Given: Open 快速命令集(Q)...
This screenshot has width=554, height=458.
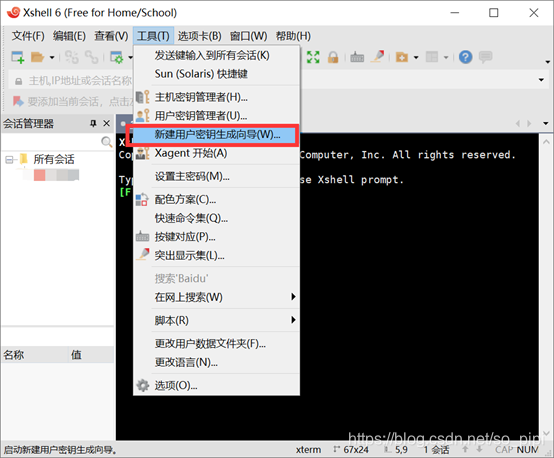Looking at the screenshot, I should (216, 218).
